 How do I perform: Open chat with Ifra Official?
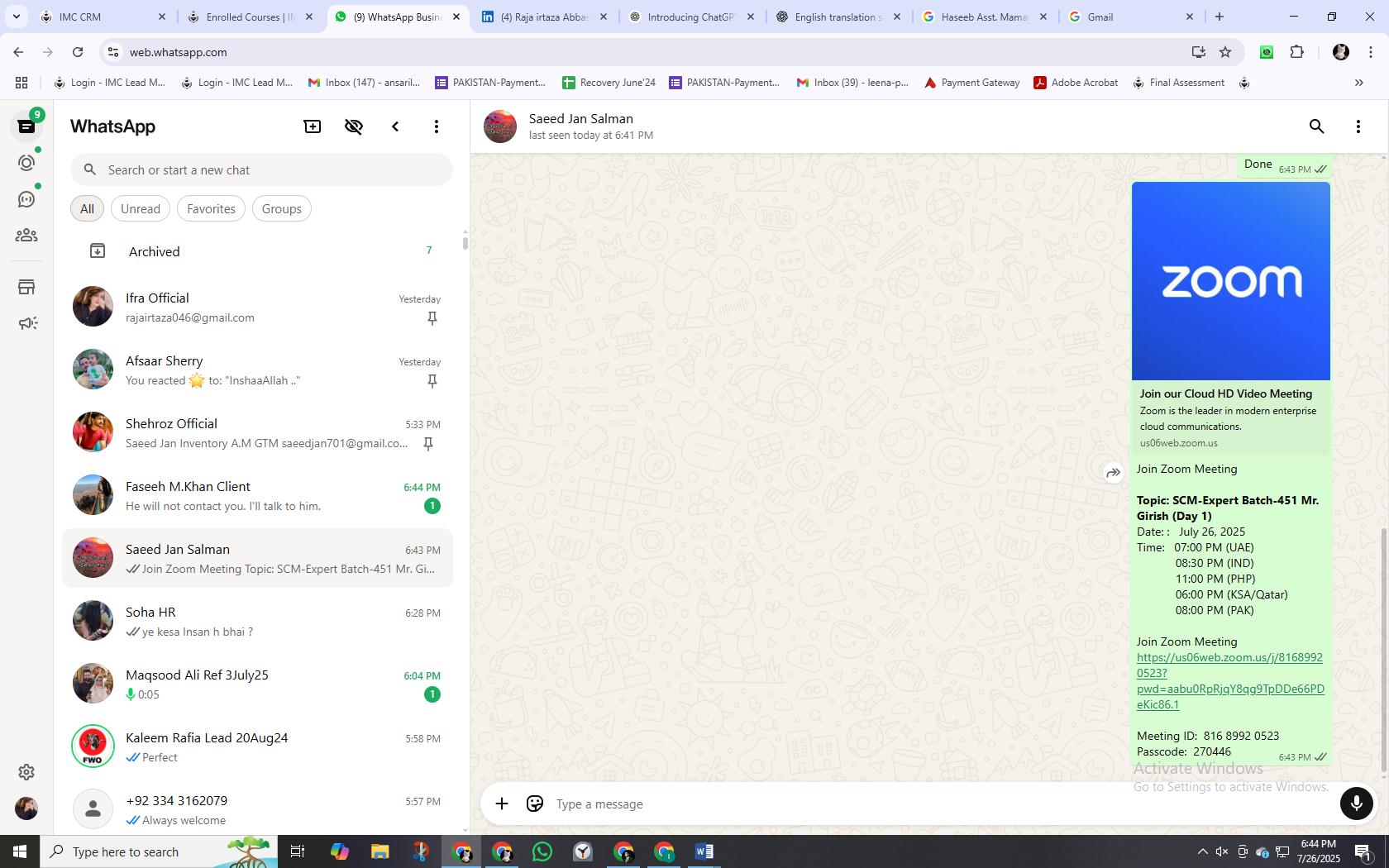coord(258,308)
